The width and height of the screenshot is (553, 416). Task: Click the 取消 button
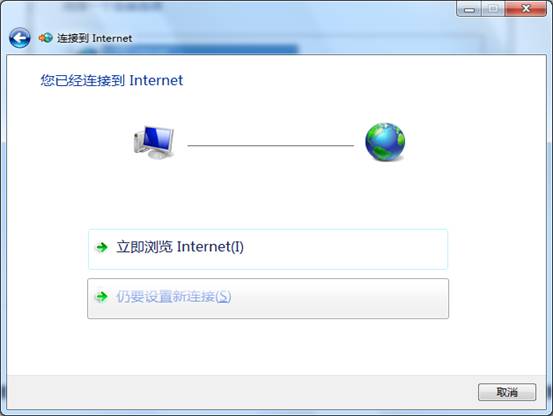click(507, 392)
